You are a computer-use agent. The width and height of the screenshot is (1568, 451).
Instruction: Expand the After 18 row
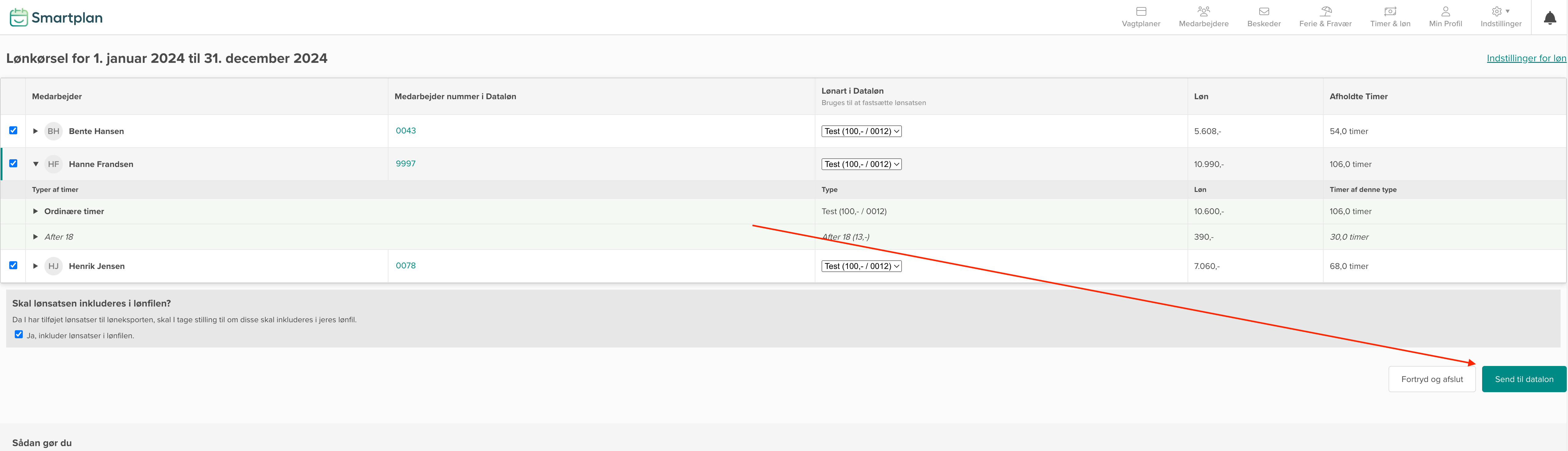35,237
